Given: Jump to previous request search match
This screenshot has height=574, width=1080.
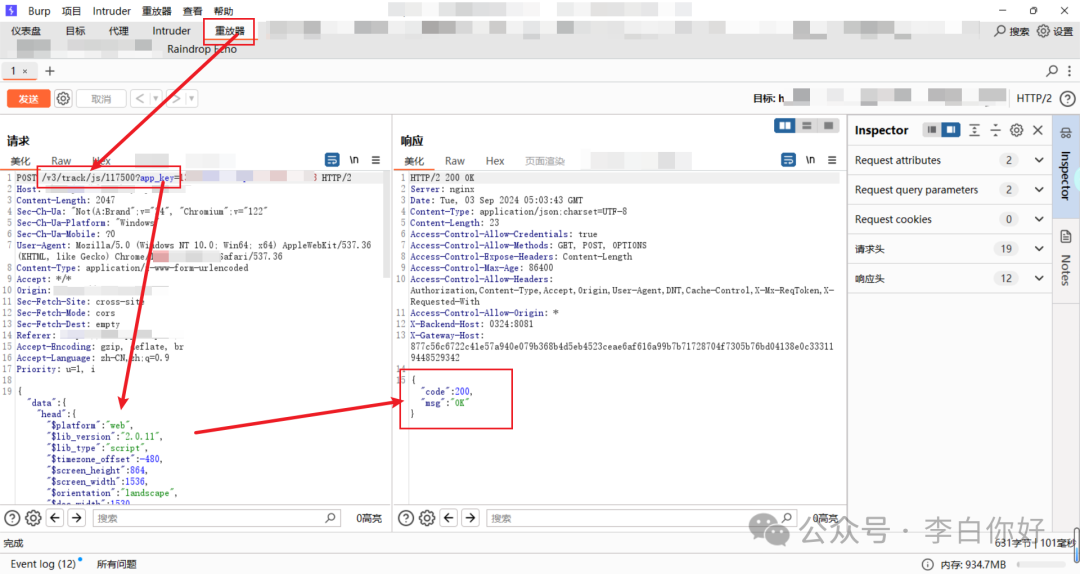Looking at the screenshot, I should tap(55, 517).
